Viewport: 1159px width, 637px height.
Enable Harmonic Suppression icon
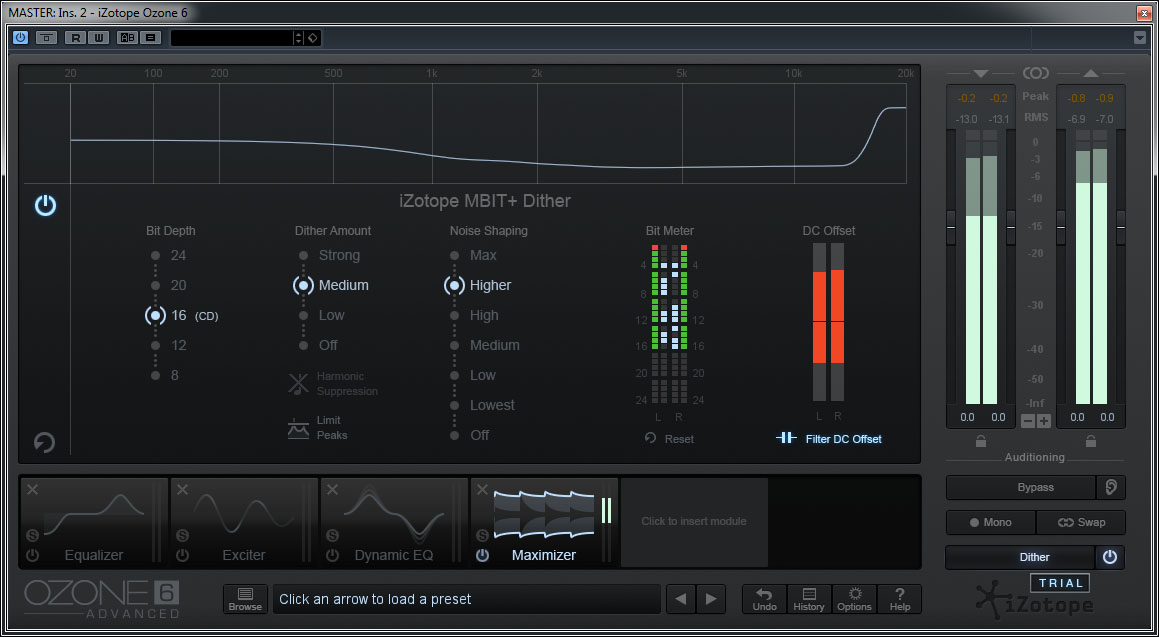click(x=299, y=384)
